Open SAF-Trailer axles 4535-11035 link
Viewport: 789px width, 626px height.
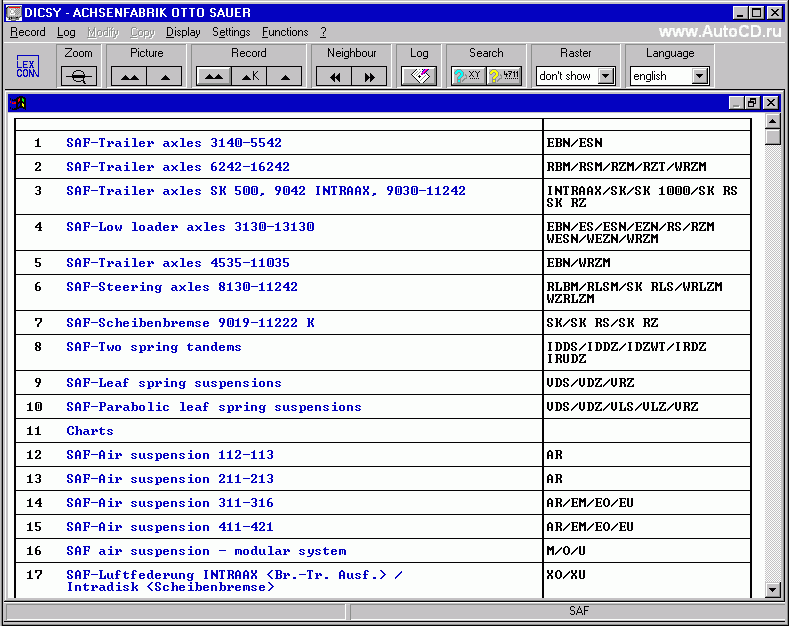(178, 263)
